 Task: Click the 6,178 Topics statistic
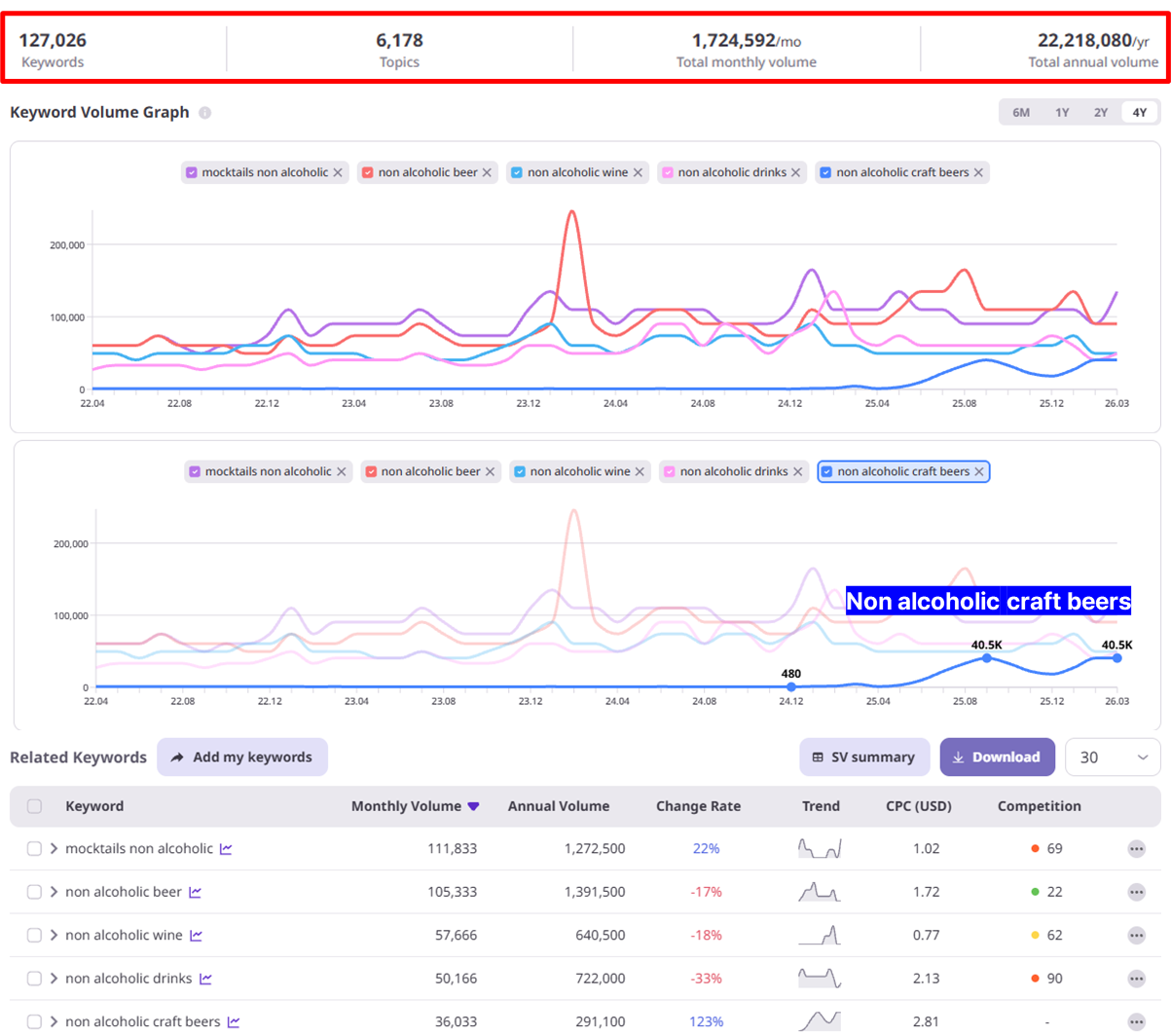pos(399,49)
